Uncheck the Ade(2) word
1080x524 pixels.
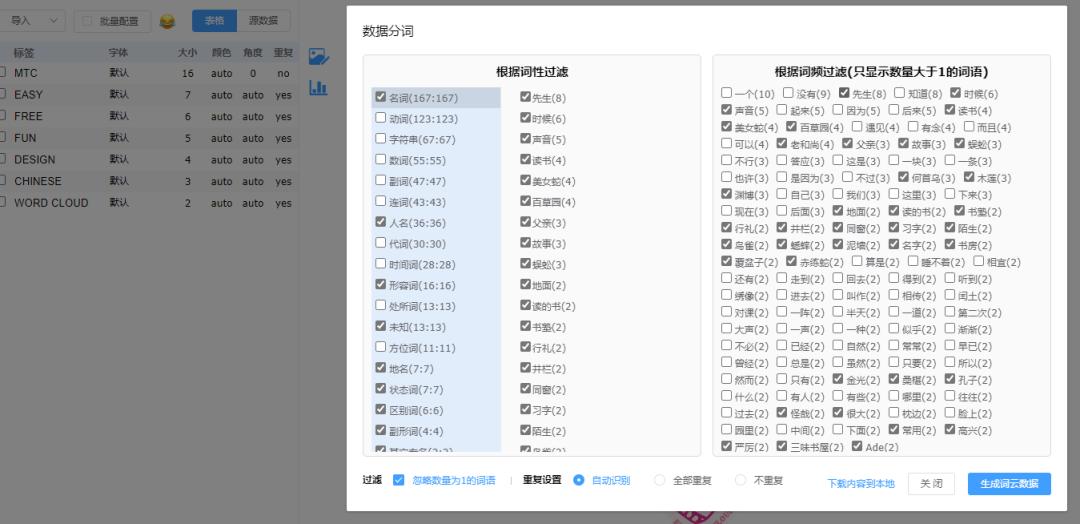coord(857,446)
